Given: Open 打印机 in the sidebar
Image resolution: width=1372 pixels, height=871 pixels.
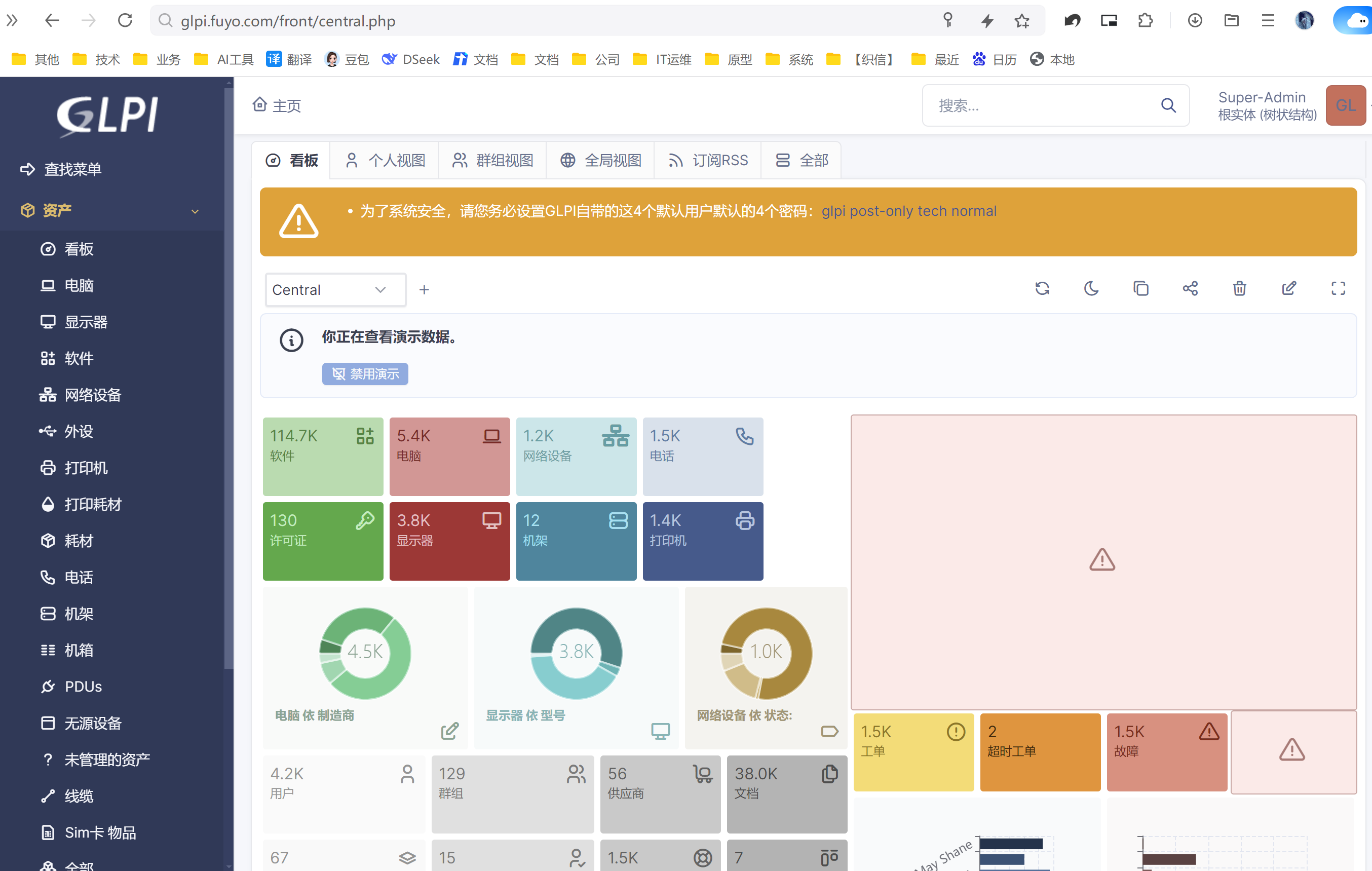Looking at the screenshot, I should coord(86,468).
